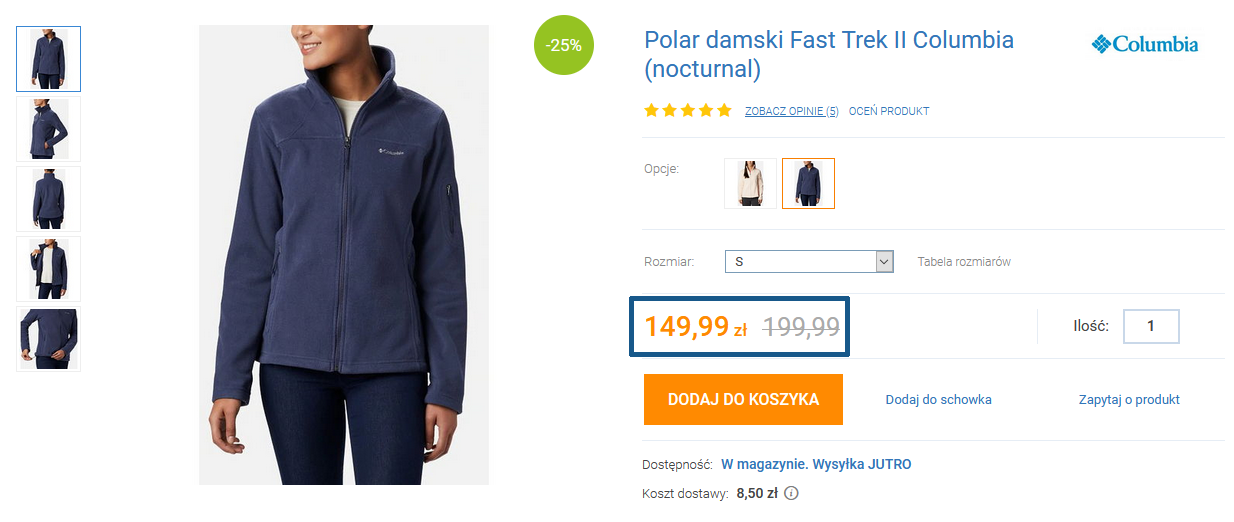Click the DODAJ DO KOSZYKA button
This screenshot has width=1234, height=522.
pyautogui.click(x=743, y=400)
